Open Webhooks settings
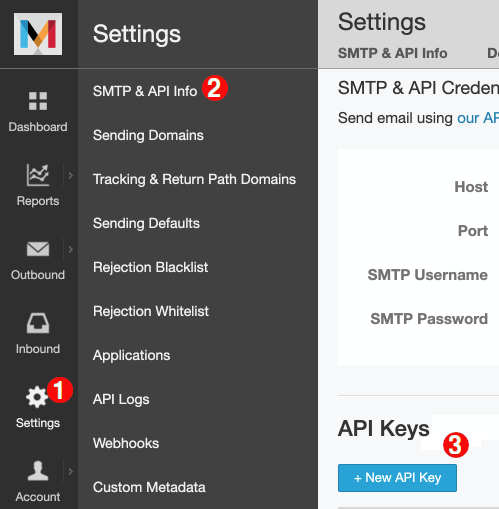Screen dimensions: 499x509 point(126,443)
